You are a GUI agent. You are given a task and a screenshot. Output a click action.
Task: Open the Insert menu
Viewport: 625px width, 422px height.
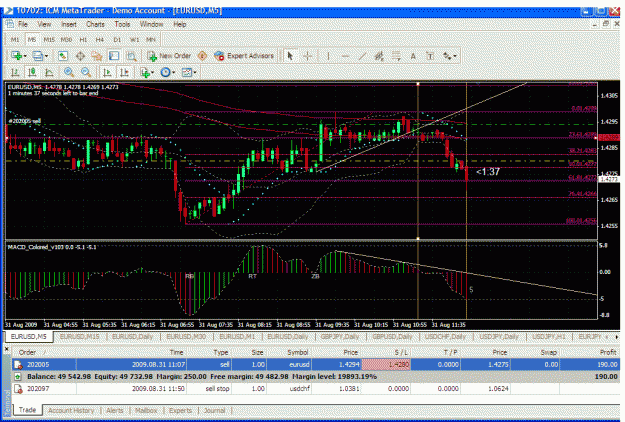[x=69, y=24]
